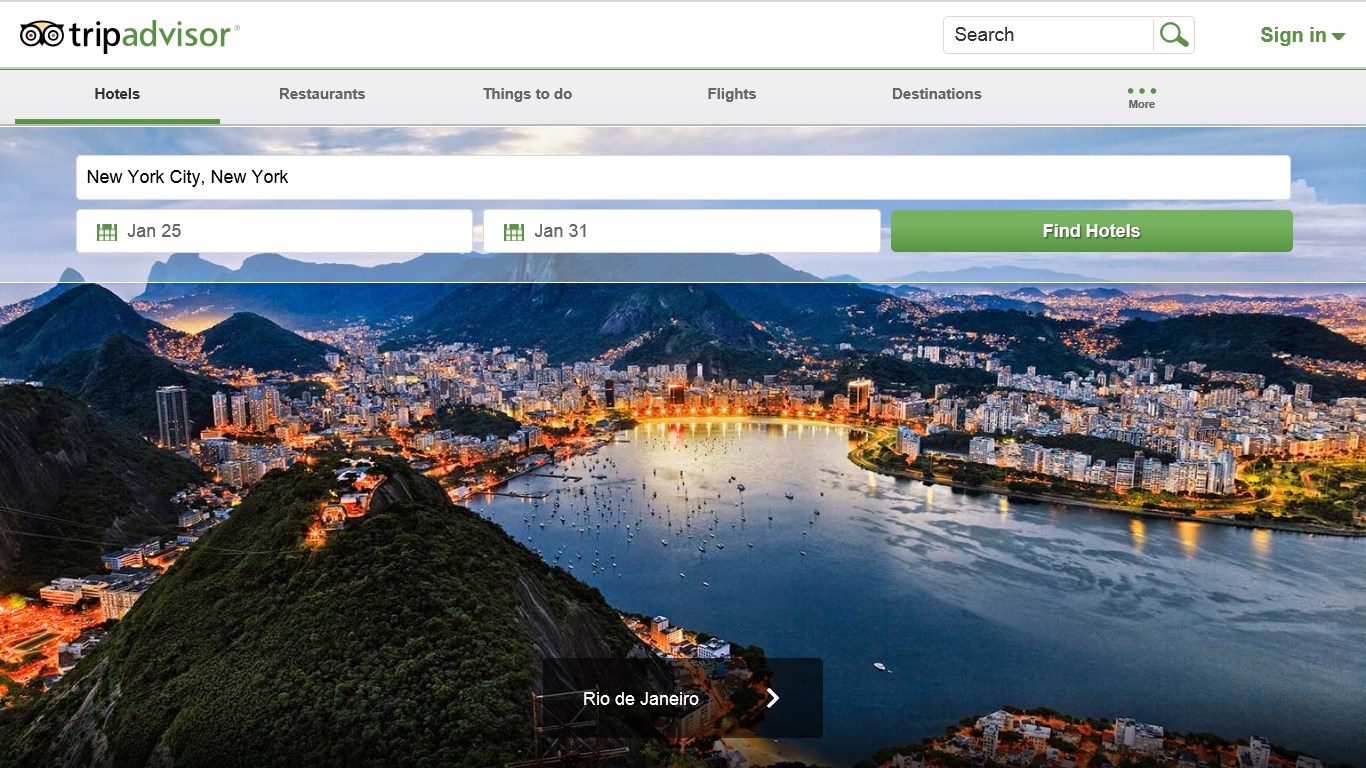Click the green magnifying glass search icon
Viewport: 1366px width, 768px height.
pos(1174,35)
